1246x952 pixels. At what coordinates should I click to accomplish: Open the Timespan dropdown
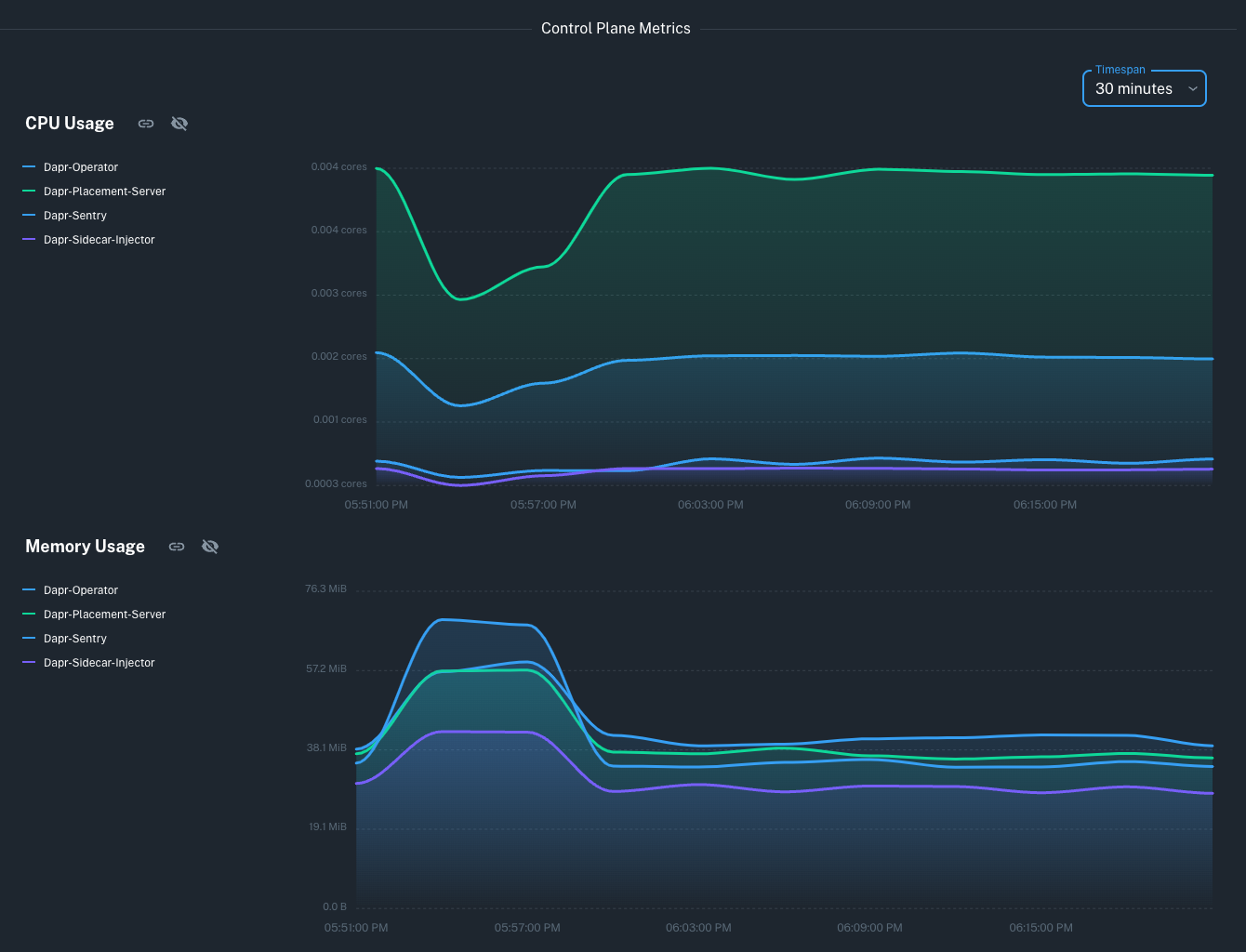pos(1145,88)
